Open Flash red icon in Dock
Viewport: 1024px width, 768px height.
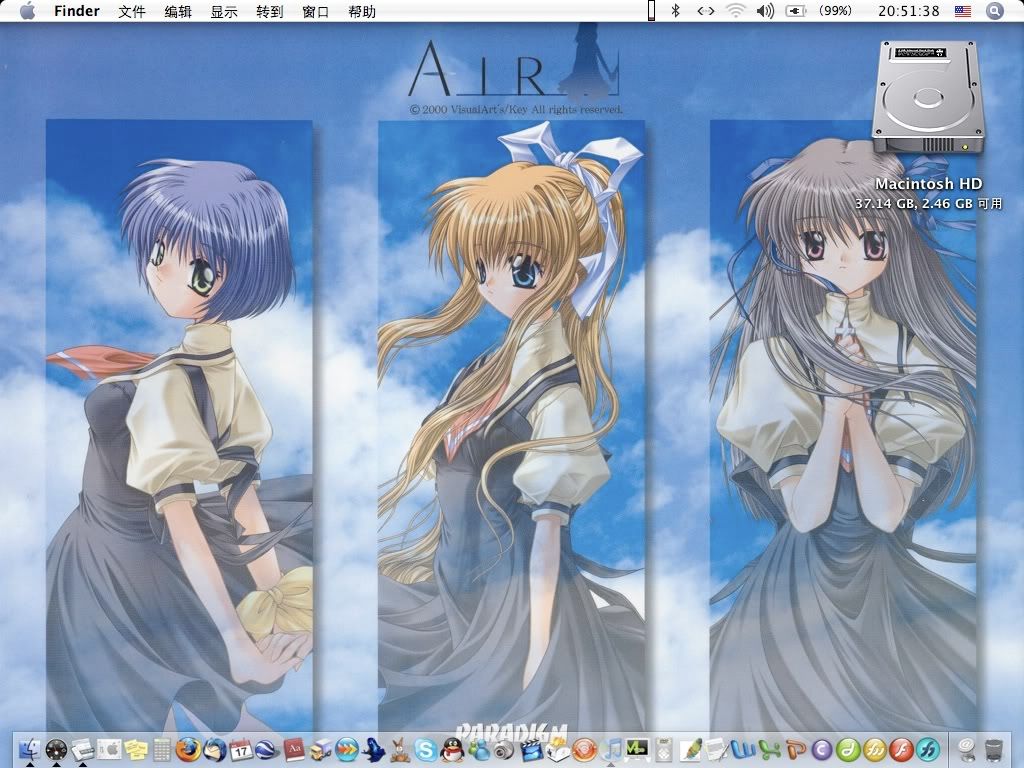point(901,749)
